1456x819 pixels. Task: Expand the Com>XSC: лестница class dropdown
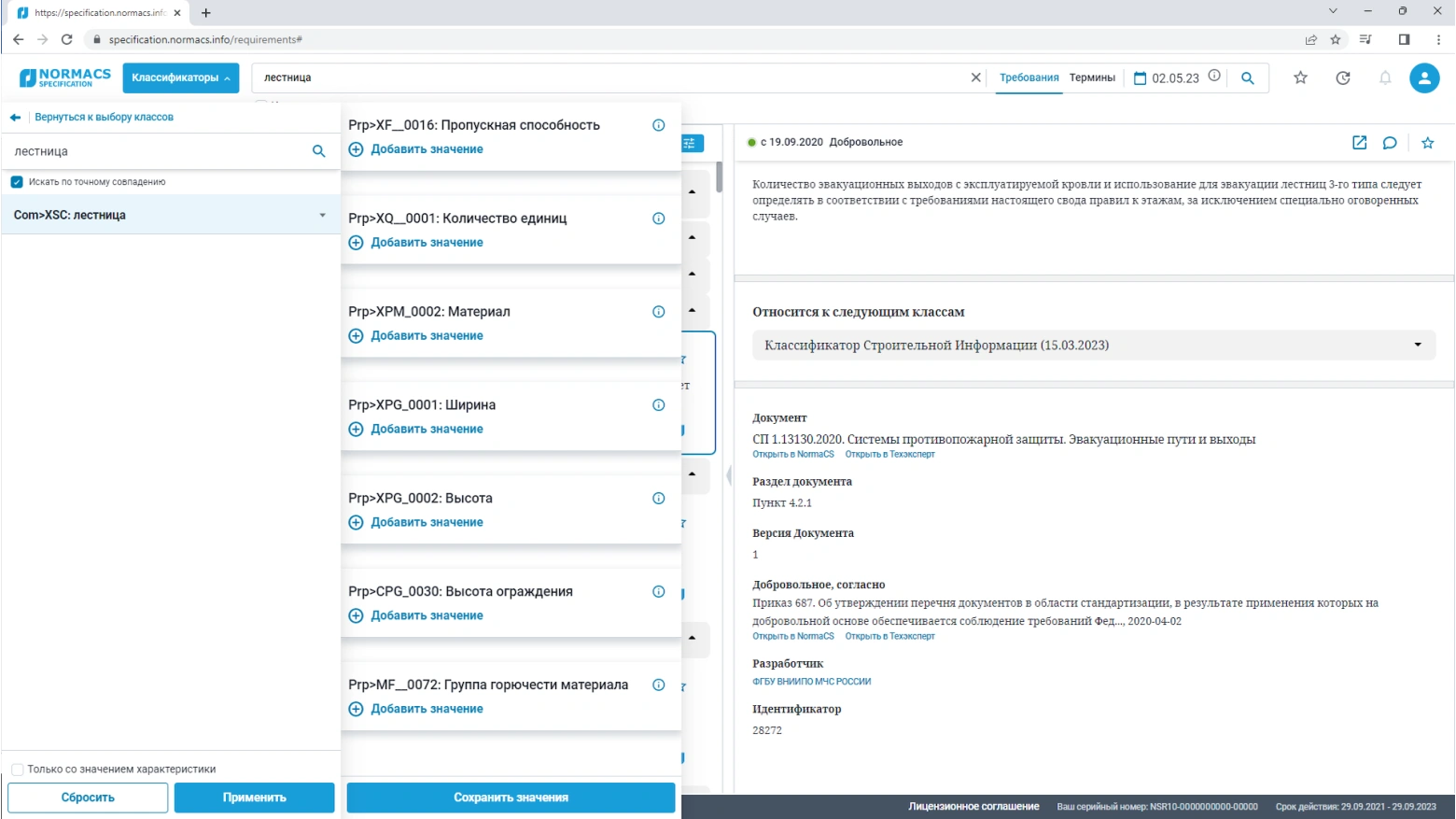[322, 215]
